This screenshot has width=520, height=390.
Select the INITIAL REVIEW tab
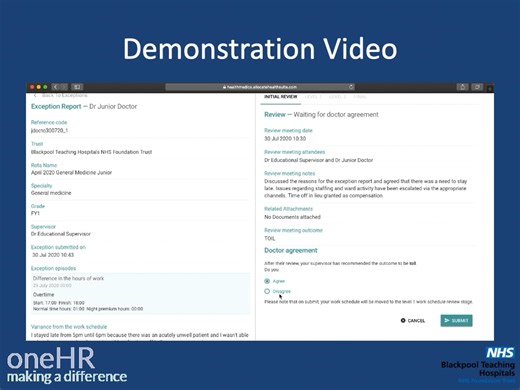click(280, 97)
